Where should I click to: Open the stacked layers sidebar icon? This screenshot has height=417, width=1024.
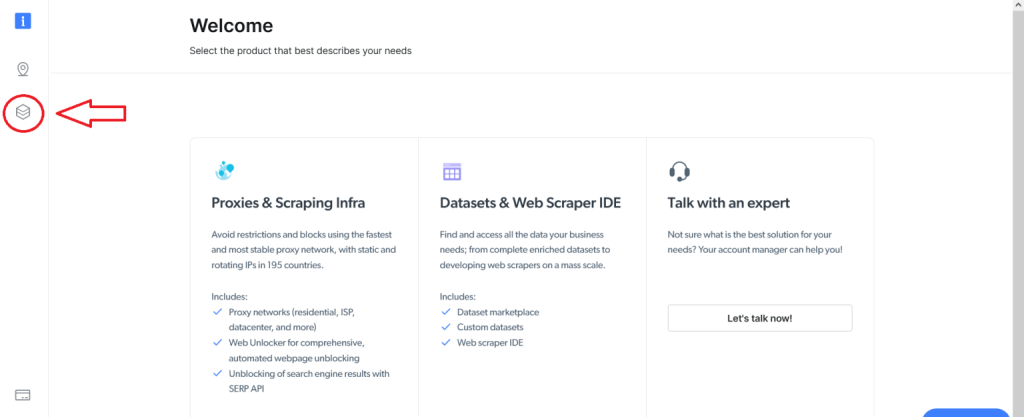pyautogui.click(x=23, y=112)
